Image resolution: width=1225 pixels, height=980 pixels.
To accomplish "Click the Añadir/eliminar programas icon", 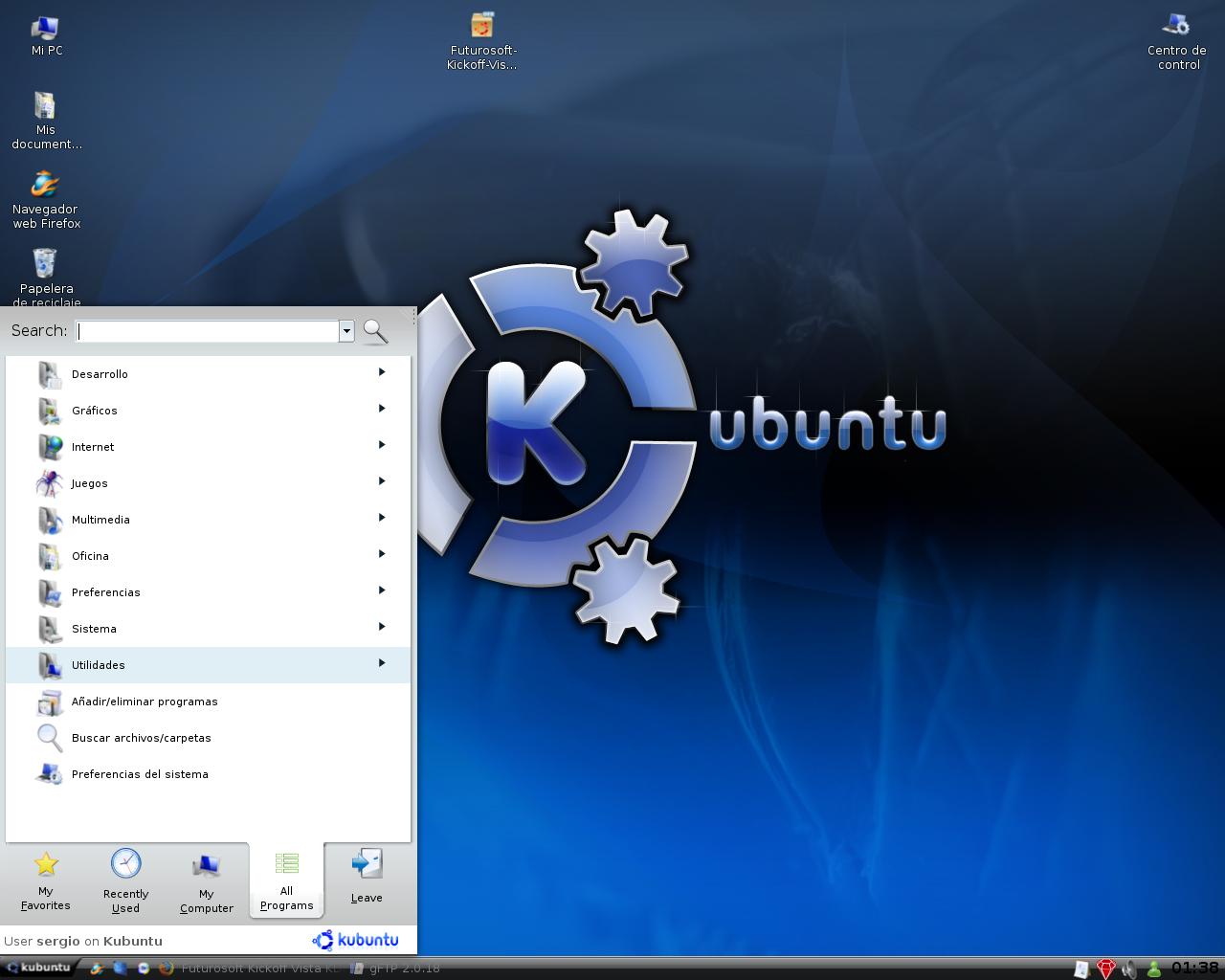I will click(50, 702).
